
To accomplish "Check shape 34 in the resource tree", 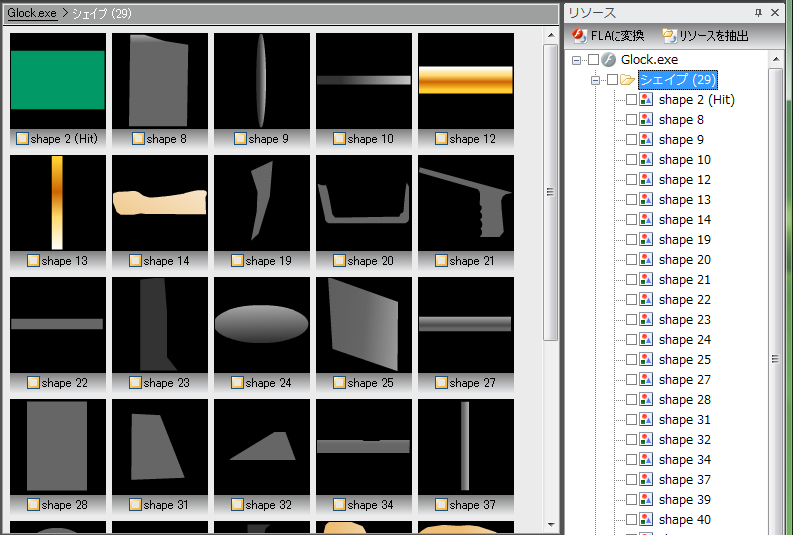I will [631, 459].
